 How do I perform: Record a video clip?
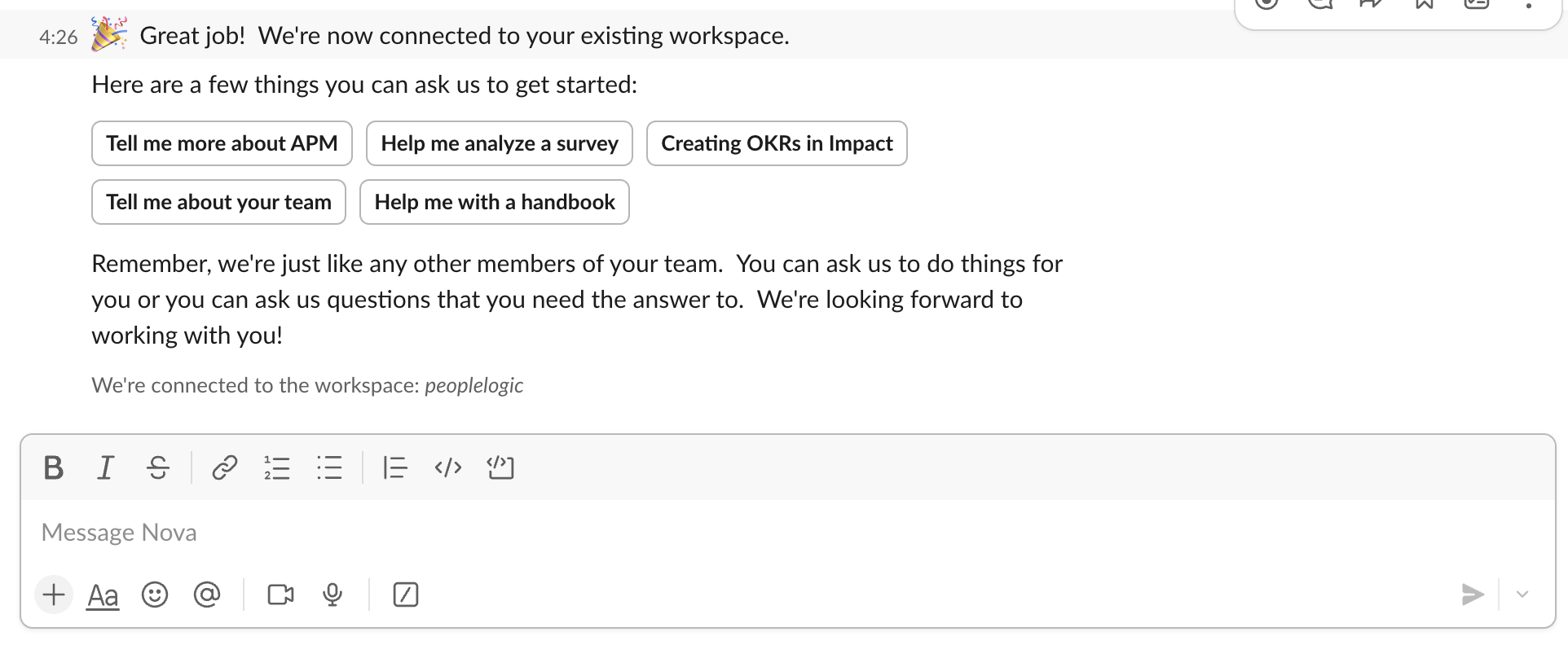pos(280,595)
